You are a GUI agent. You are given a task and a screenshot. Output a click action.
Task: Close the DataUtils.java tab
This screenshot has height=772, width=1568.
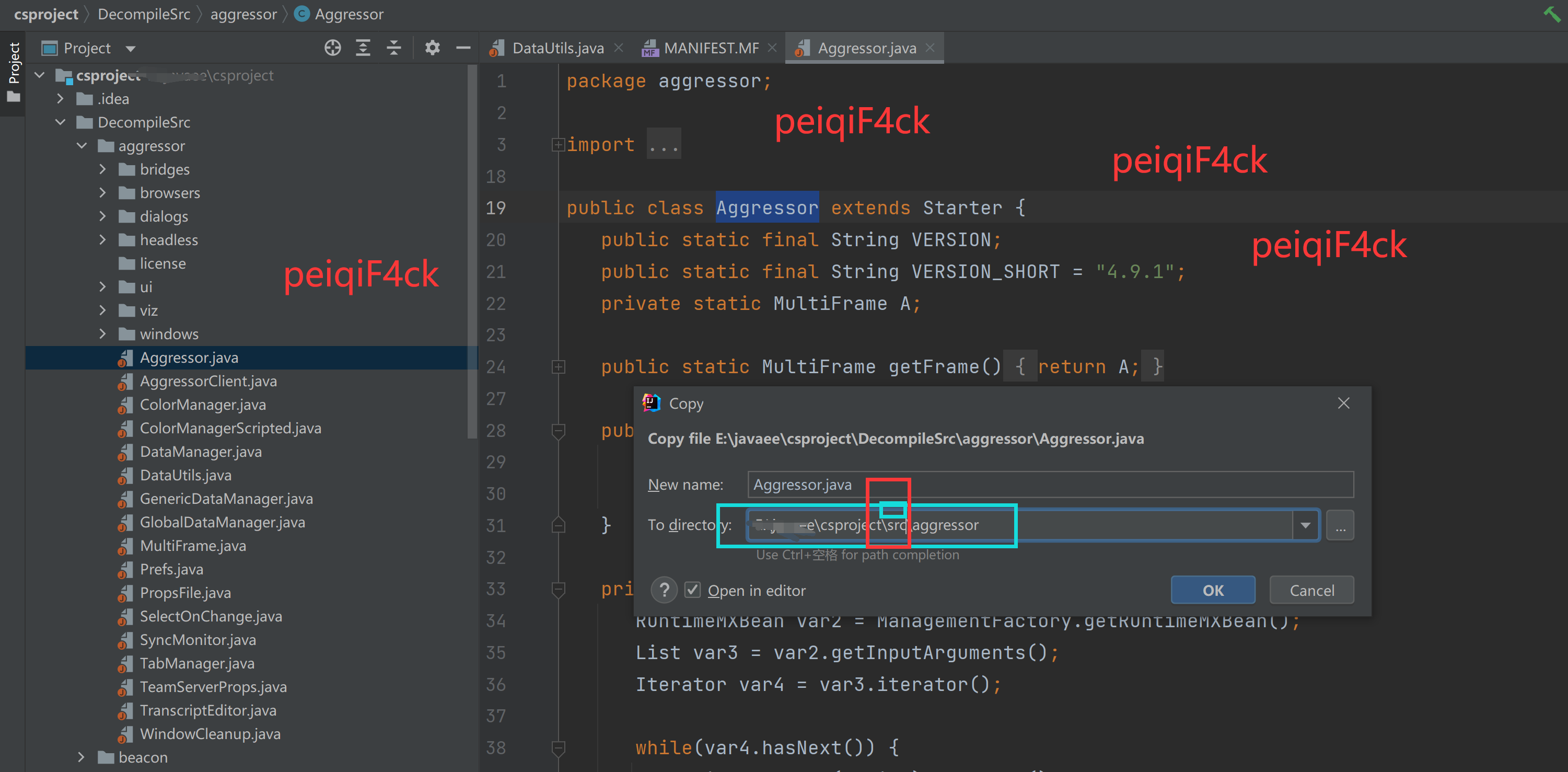[619, 48]
